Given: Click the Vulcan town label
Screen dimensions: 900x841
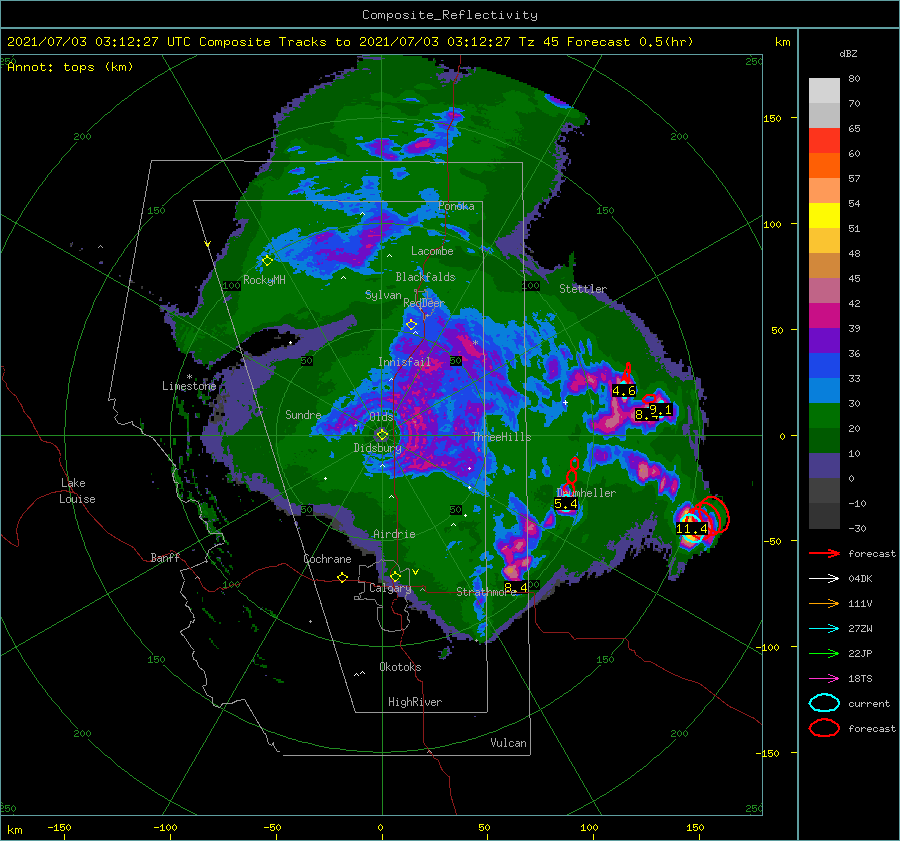Looking at the screenshot, I should [509, 743].
